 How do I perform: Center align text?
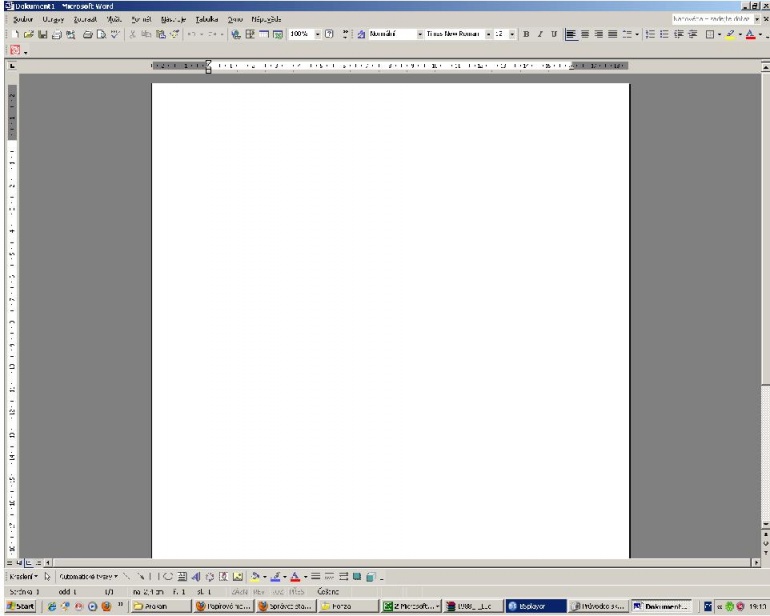tap(585, 34)
